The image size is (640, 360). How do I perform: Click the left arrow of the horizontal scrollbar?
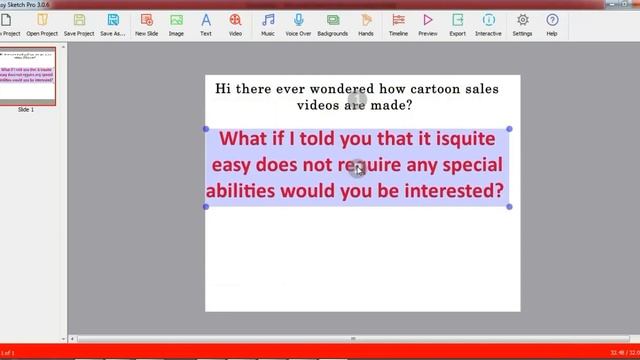pos(72,339)
